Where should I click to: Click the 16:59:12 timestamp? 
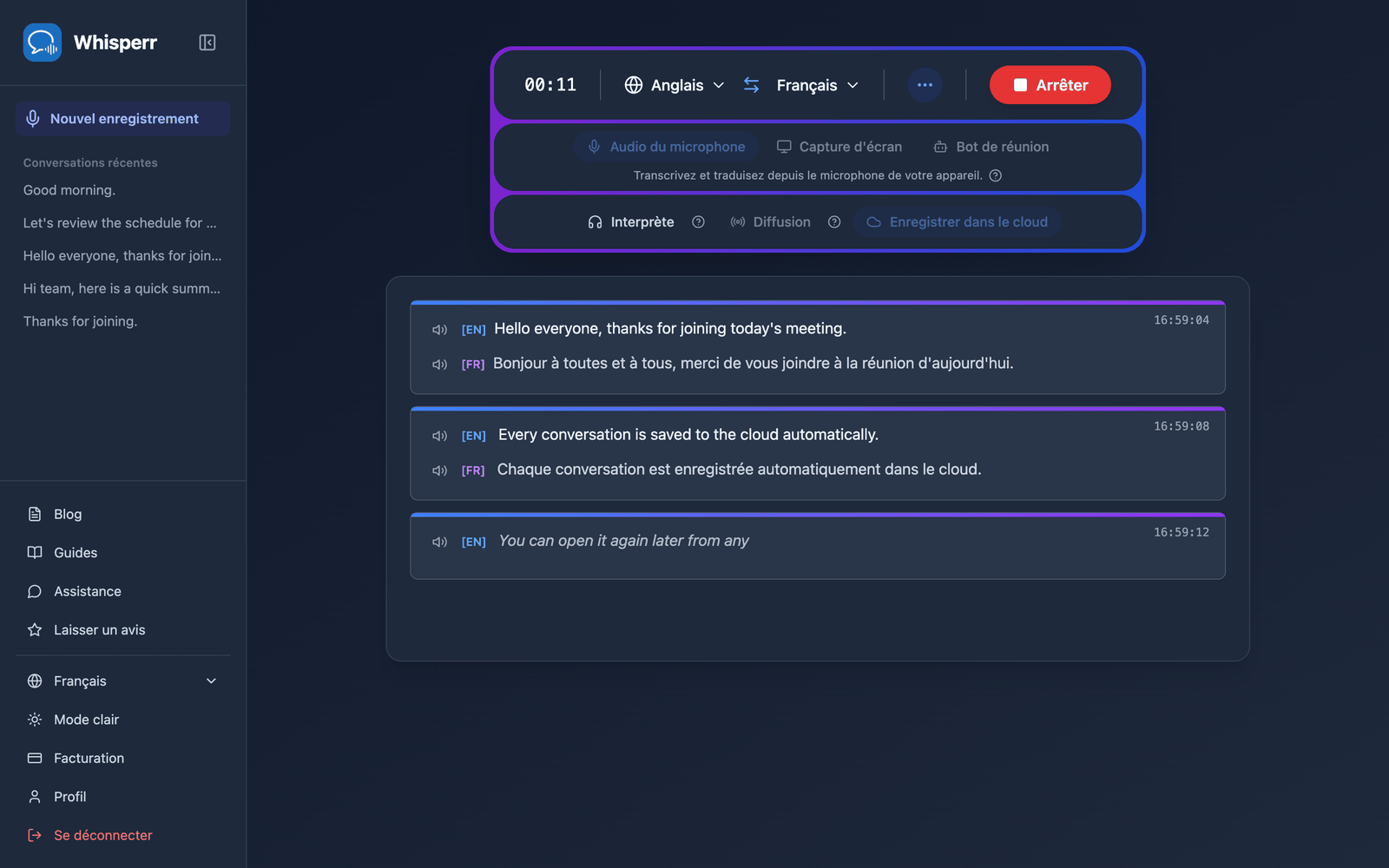click(x=1181, y=532)
